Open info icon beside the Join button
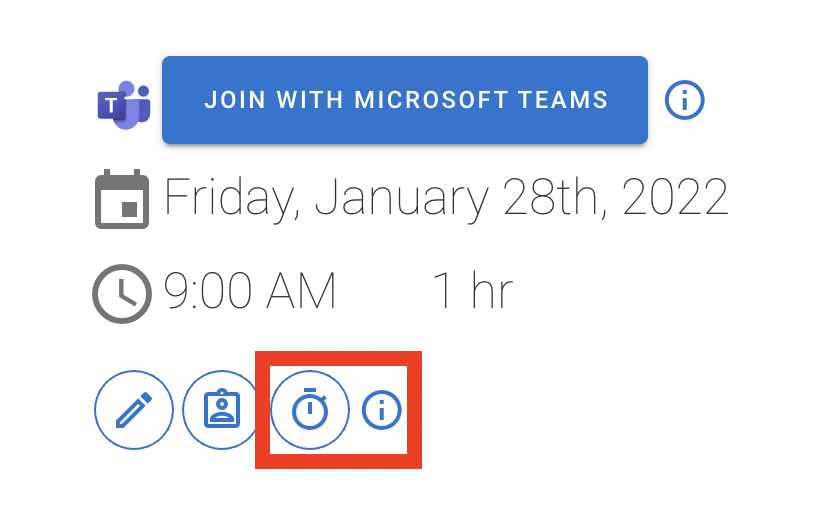 tap(684, 100)
